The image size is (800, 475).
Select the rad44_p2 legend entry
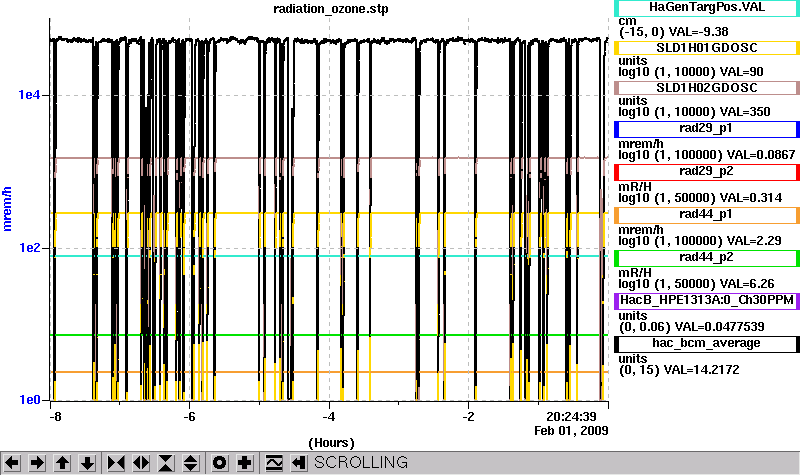(707, 258)
